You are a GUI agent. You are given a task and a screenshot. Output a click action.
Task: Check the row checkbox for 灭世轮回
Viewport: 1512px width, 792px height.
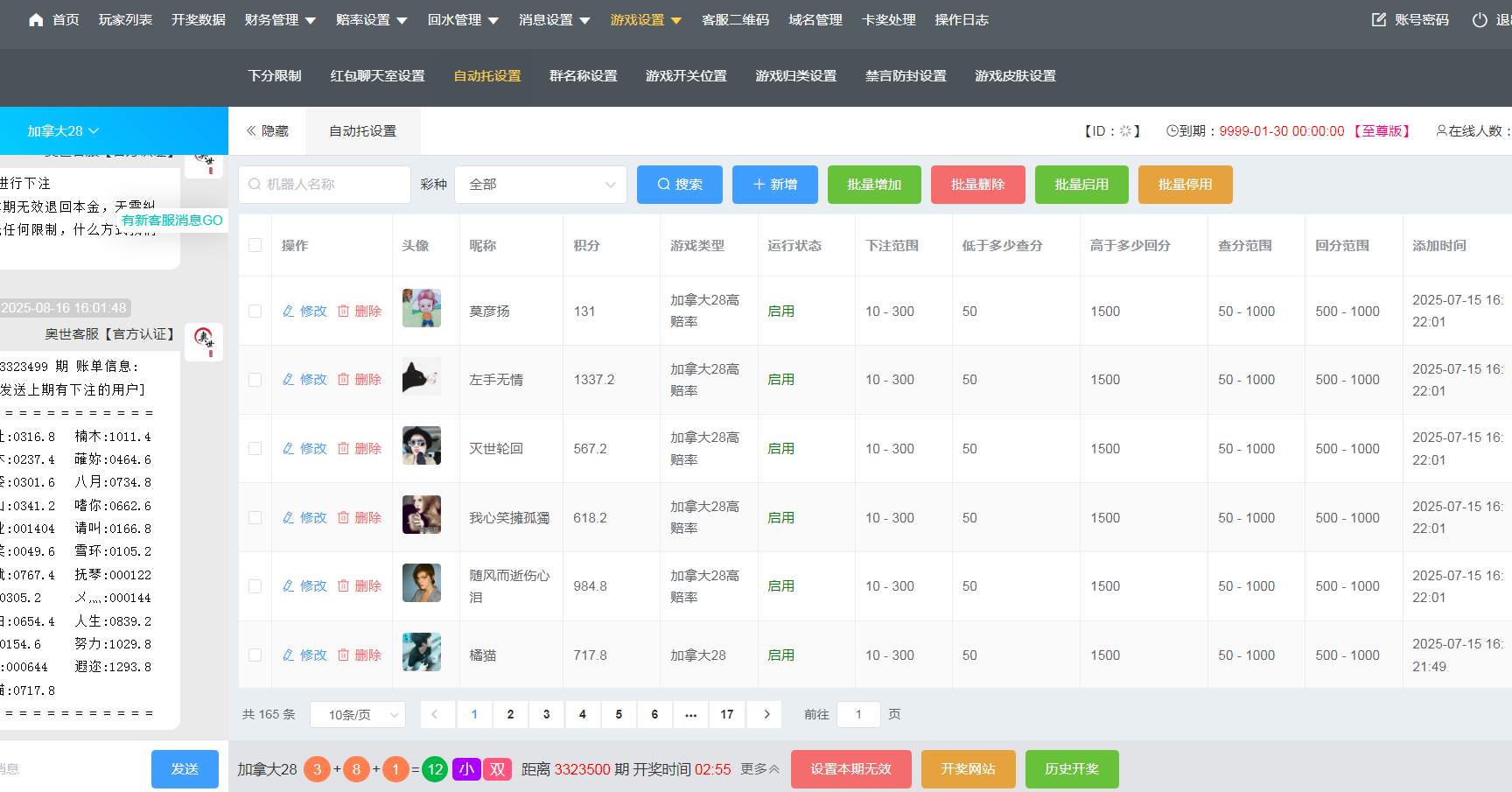tap(255, 448)
